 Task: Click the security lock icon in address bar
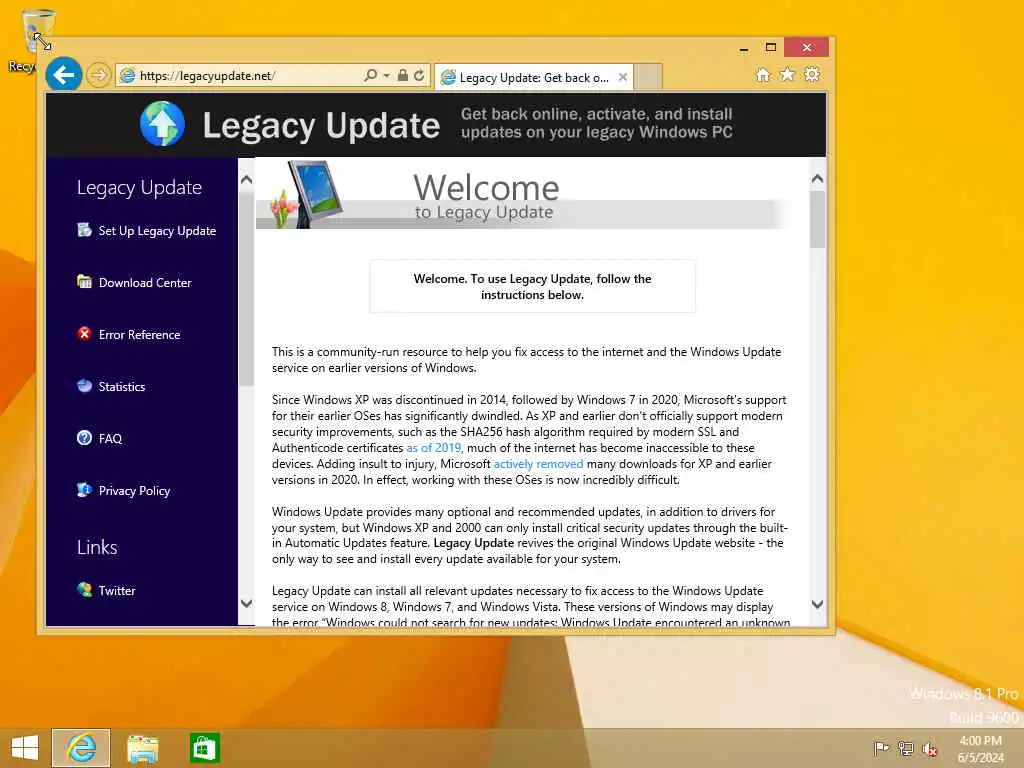403,75
